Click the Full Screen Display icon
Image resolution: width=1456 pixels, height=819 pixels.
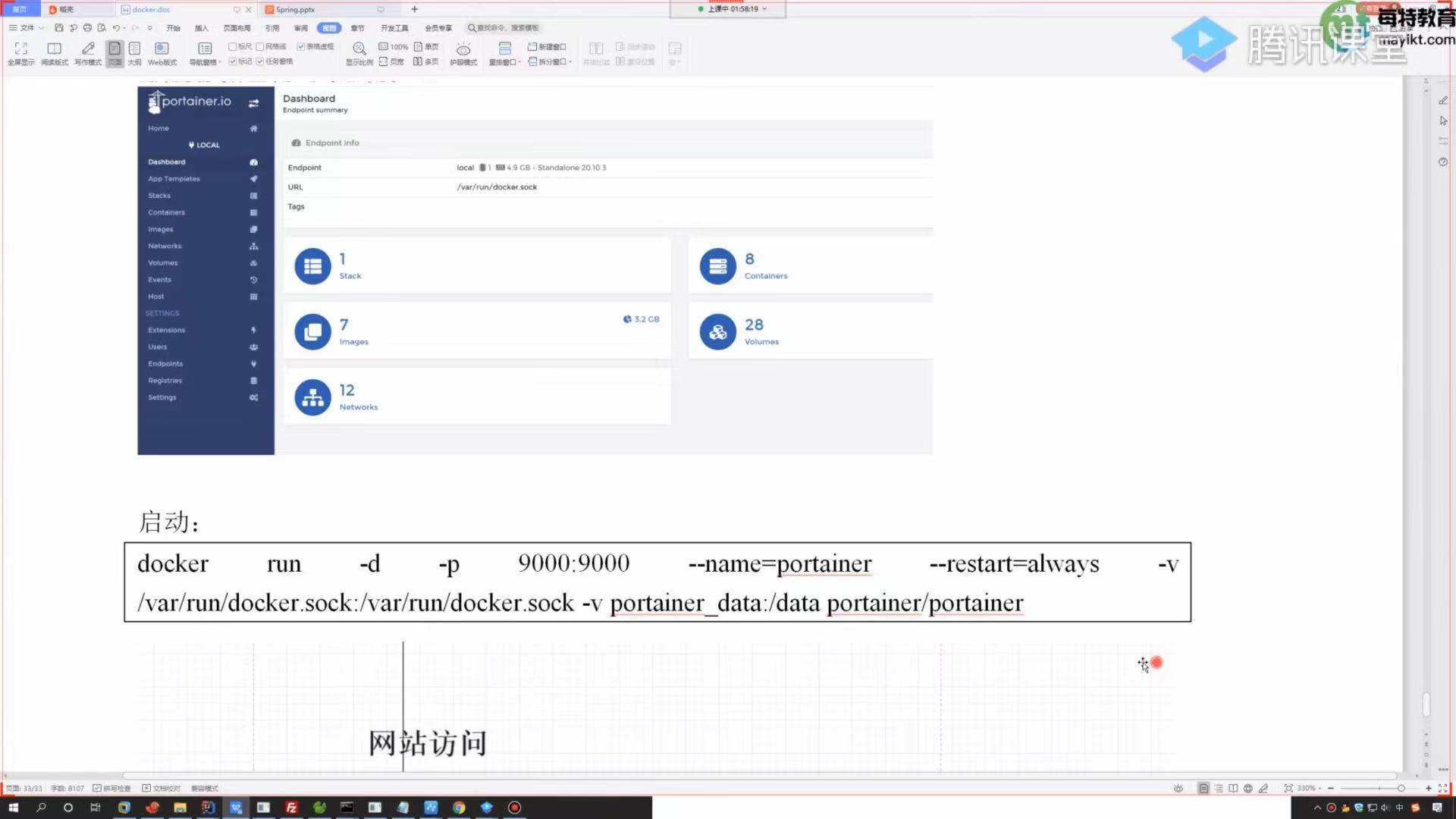point(20,49)
